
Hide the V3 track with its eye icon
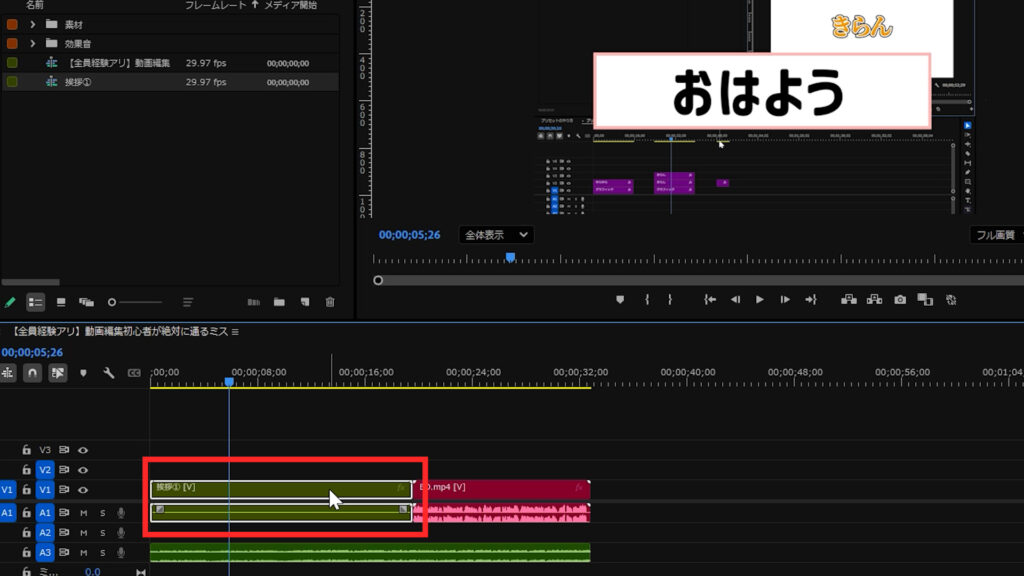click(83, 450)
